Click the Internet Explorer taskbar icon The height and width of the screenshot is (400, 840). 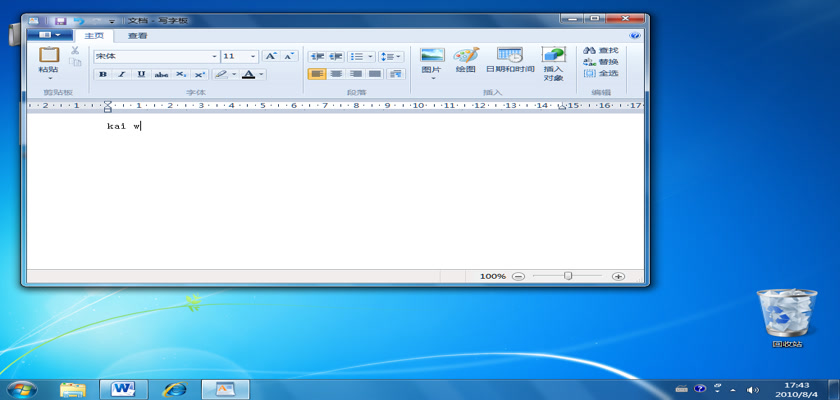pyautogui.click(x=176, y=388)
